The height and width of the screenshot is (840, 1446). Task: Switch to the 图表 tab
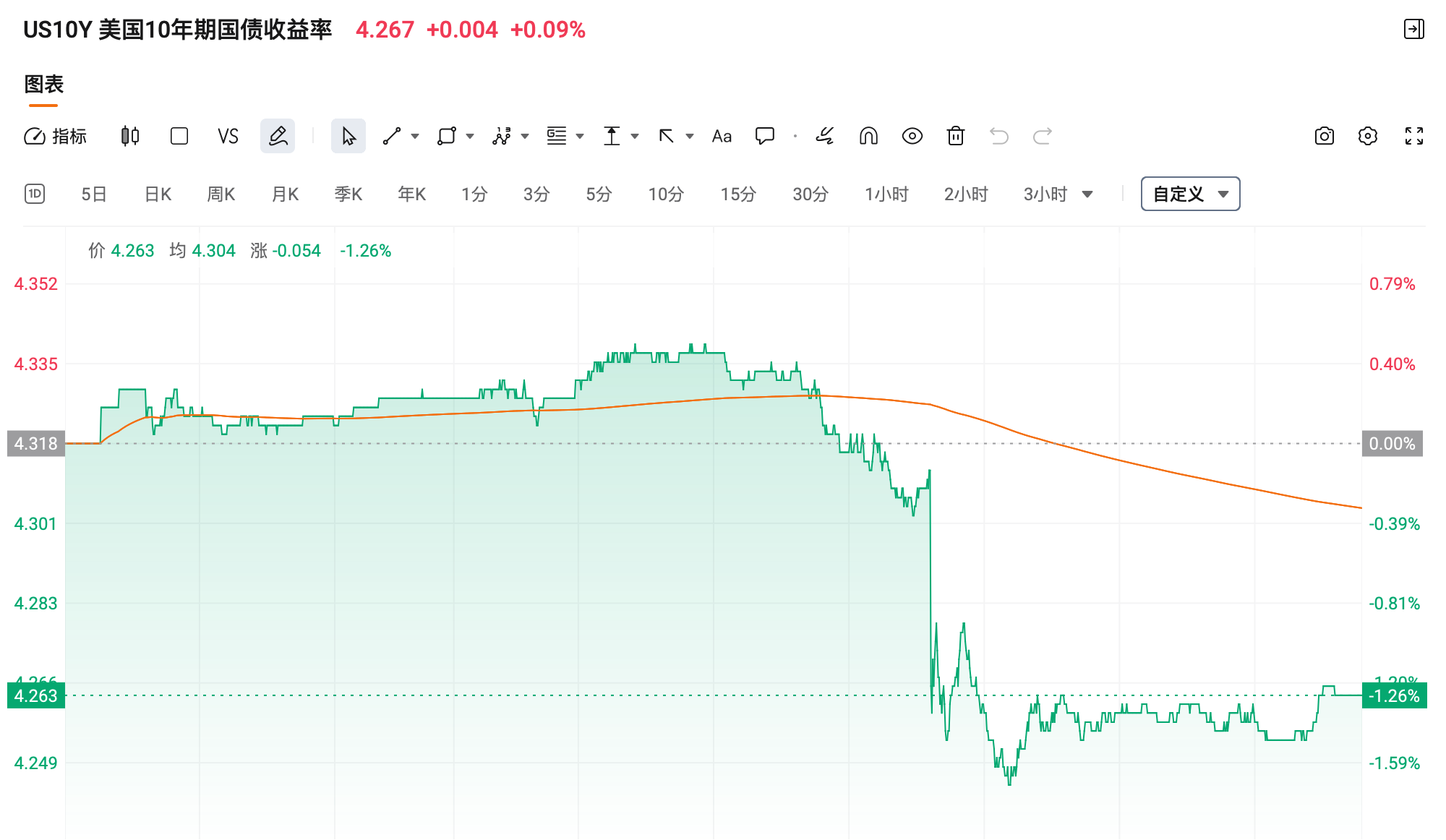coord(43,85)
